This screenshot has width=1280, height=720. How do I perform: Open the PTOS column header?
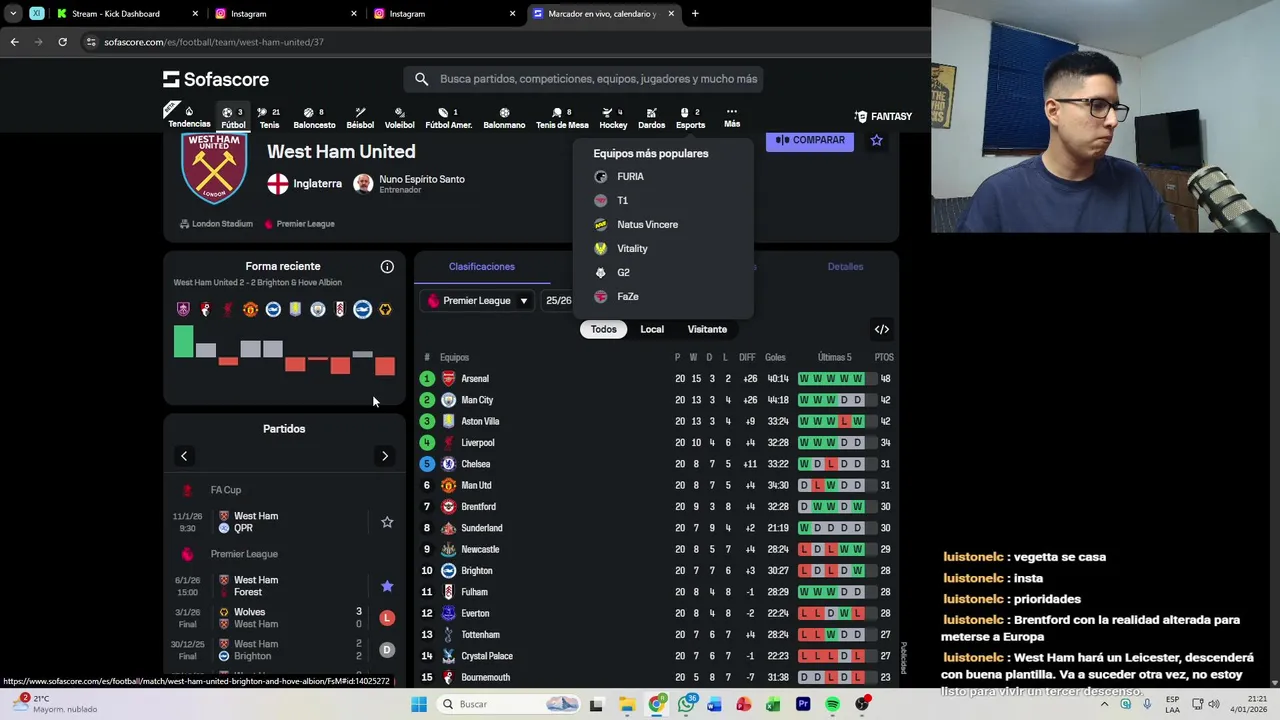pyautogui.click(x=884, y=357)
